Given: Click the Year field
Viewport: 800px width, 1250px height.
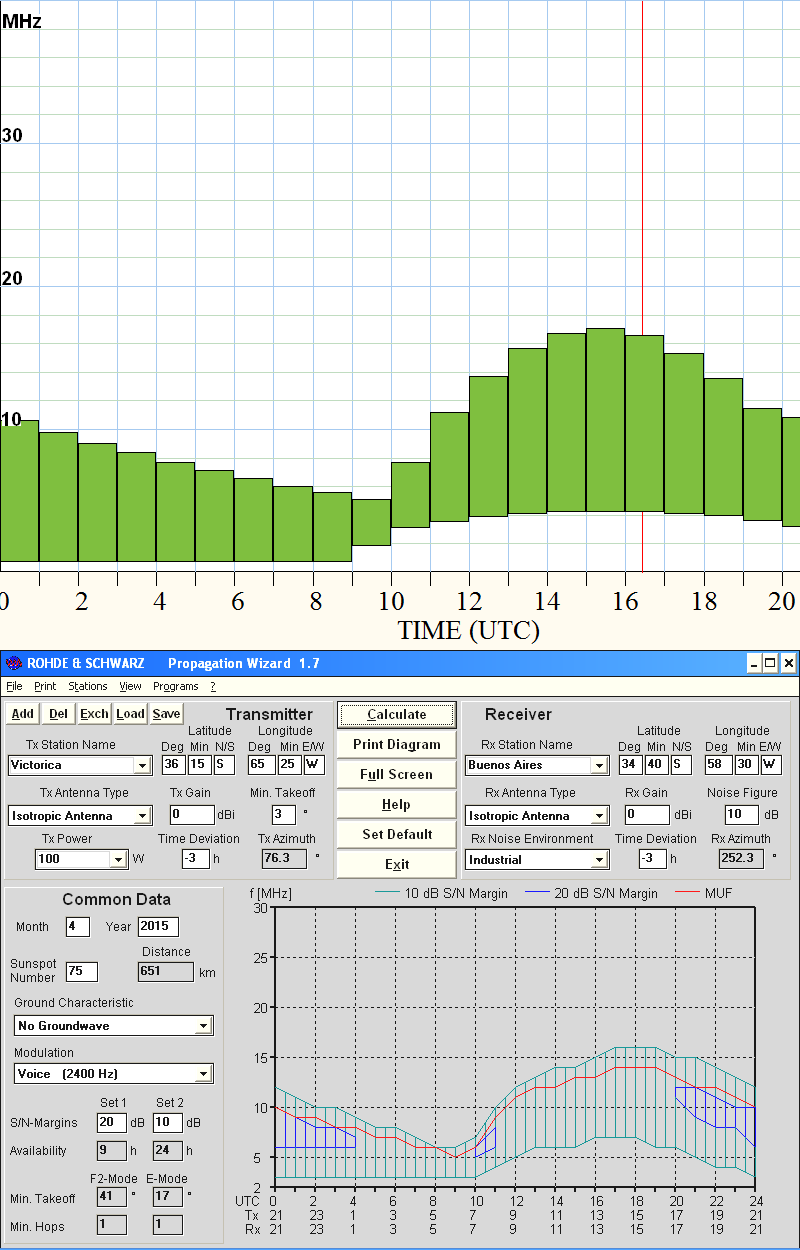Looking at the screenshot, I should [157, 926].
